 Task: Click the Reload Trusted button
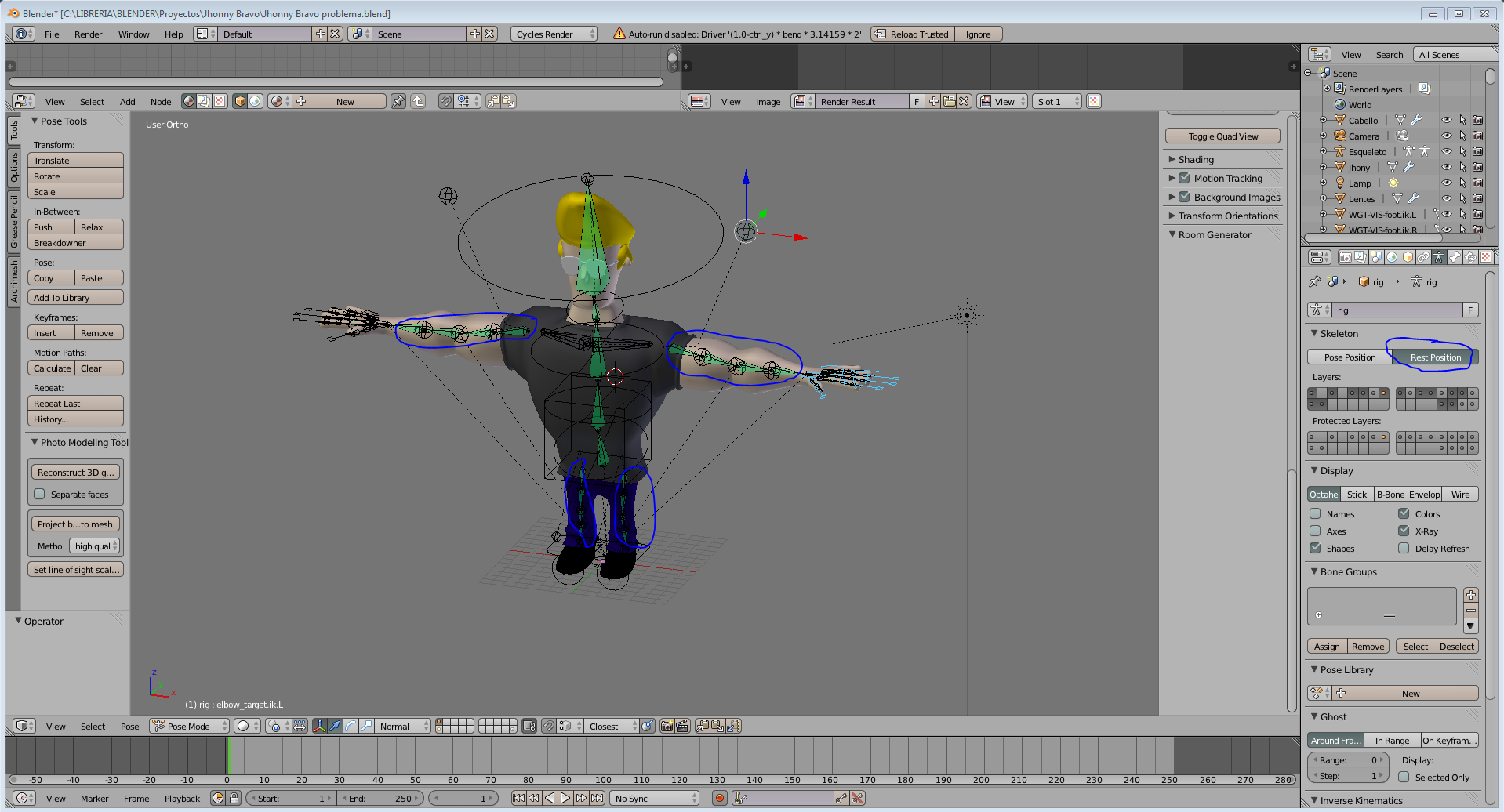[x=912, y=34]
